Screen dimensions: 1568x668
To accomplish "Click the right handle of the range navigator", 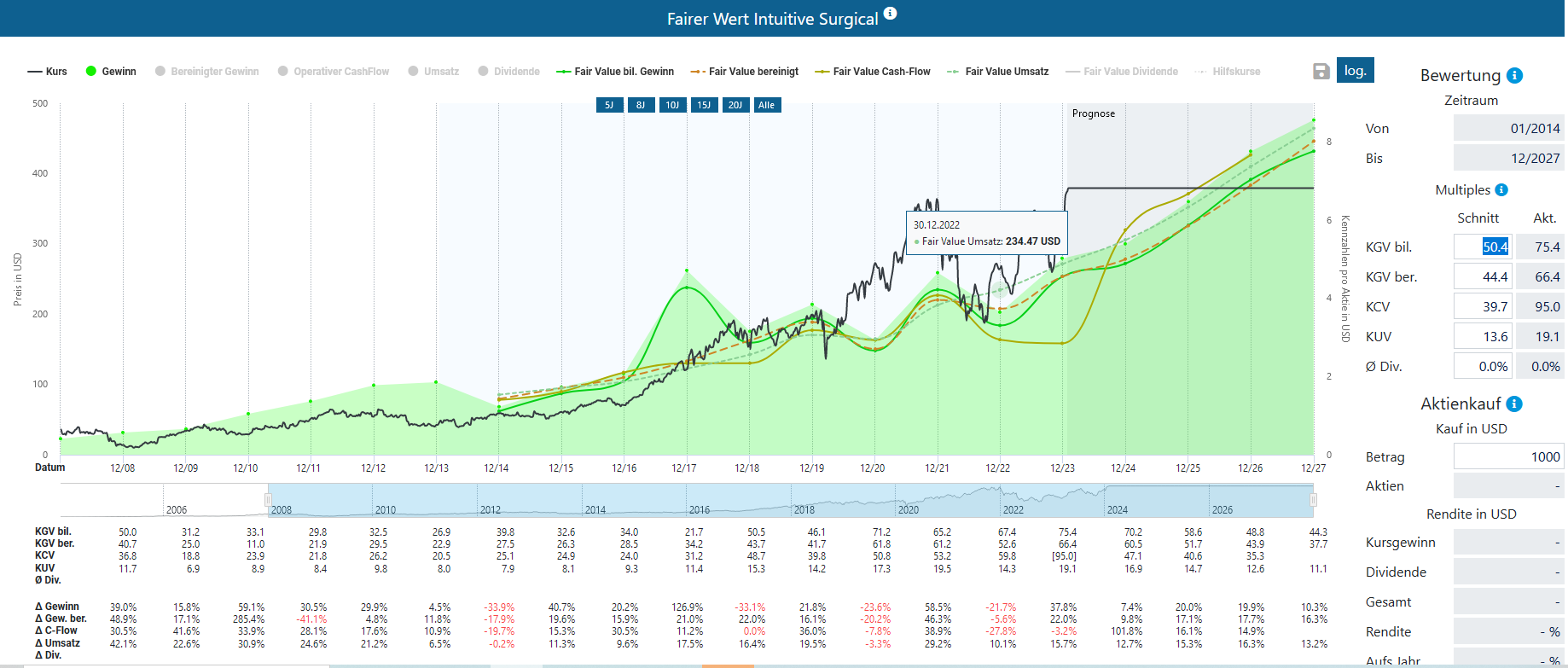I will click(x=1314, y=500).
